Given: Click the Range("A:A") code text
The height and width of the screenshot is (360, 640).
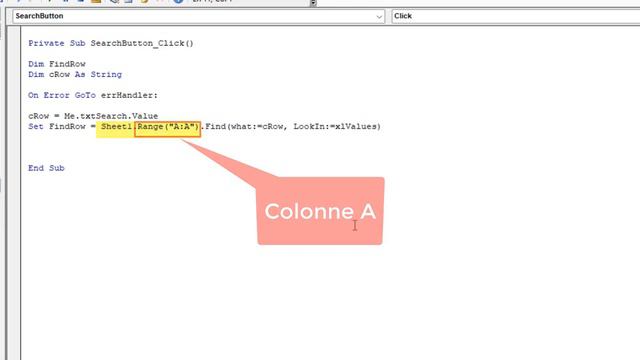Looking at the screenshot, I should click(168, 127).
